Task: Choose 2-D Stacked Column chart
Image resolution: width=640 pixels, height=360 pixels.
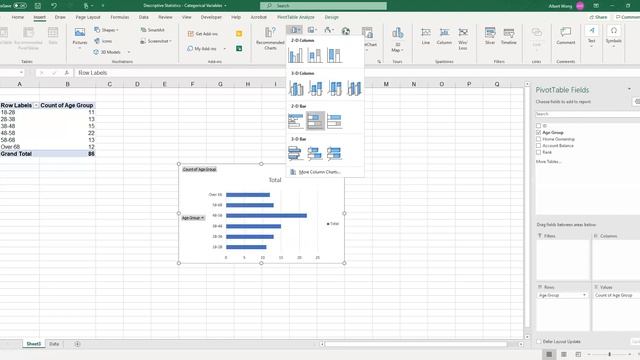Action: [x=315, y=55]
